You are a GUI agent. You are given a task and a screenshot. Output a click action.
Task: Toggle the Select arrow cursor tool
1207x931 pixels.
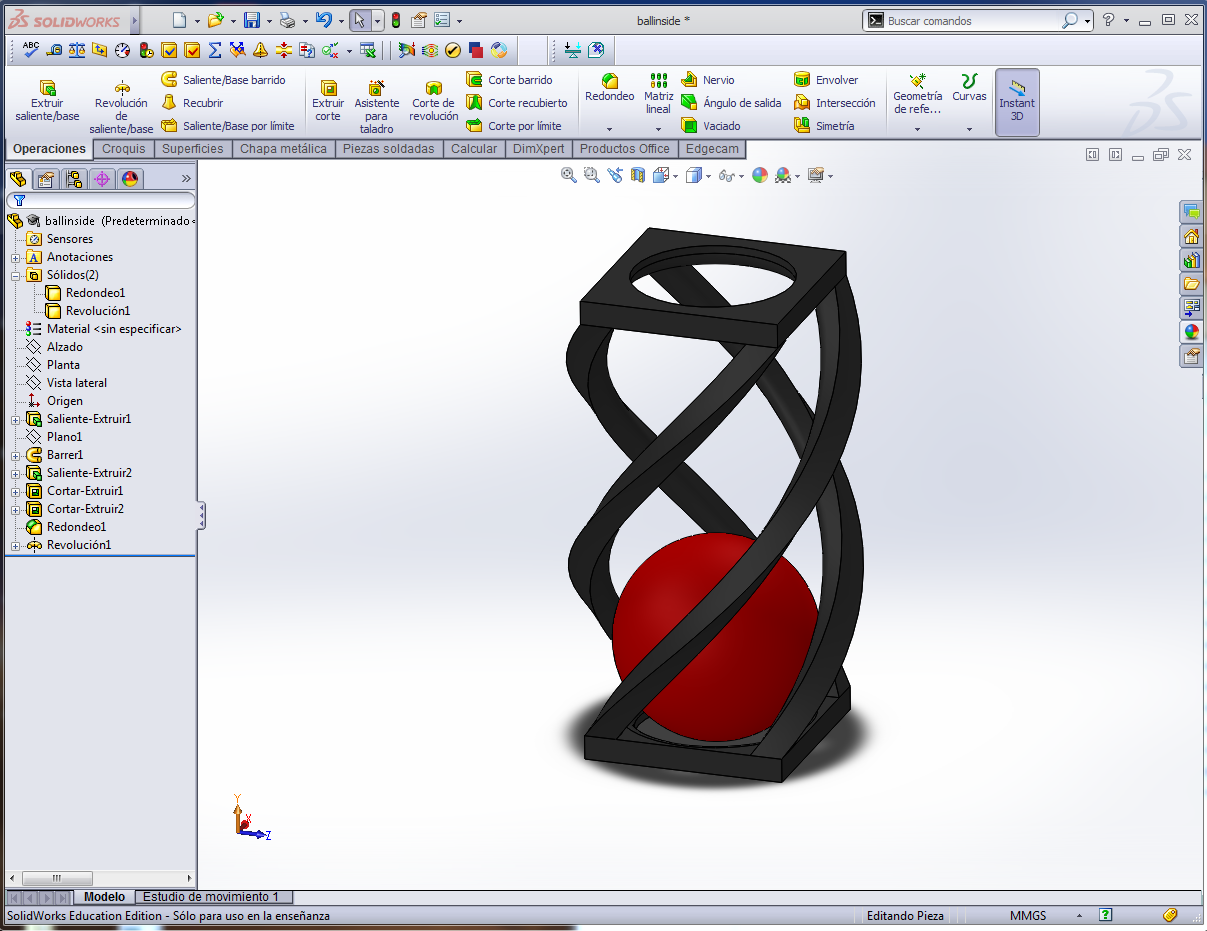[x=360, y=20]
